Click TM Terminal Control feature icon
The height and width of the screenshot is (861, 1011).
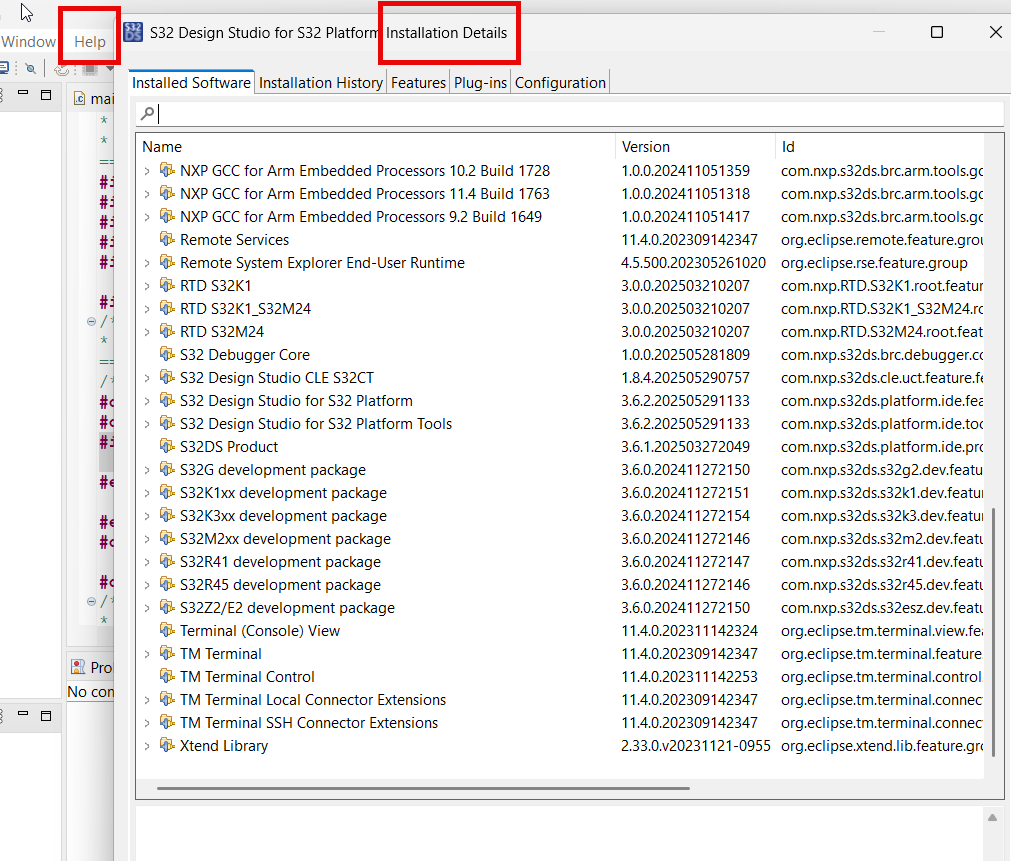coord(167,676)
